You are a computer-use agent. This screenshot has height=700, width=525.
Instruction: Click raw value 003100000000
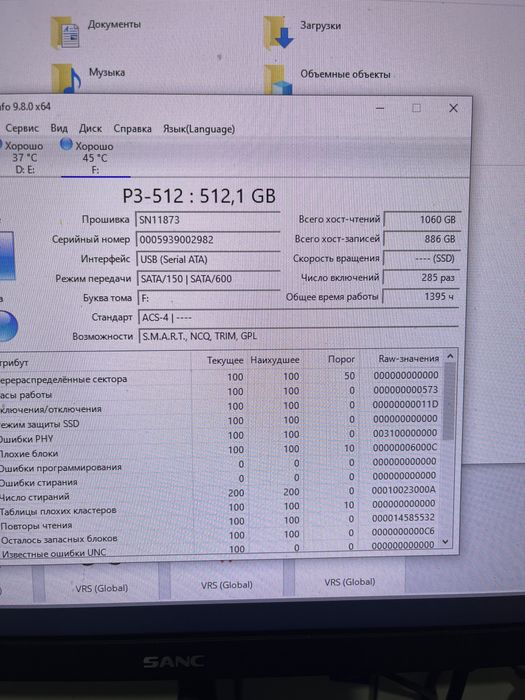pyautogui.click(x=405, y=433)
